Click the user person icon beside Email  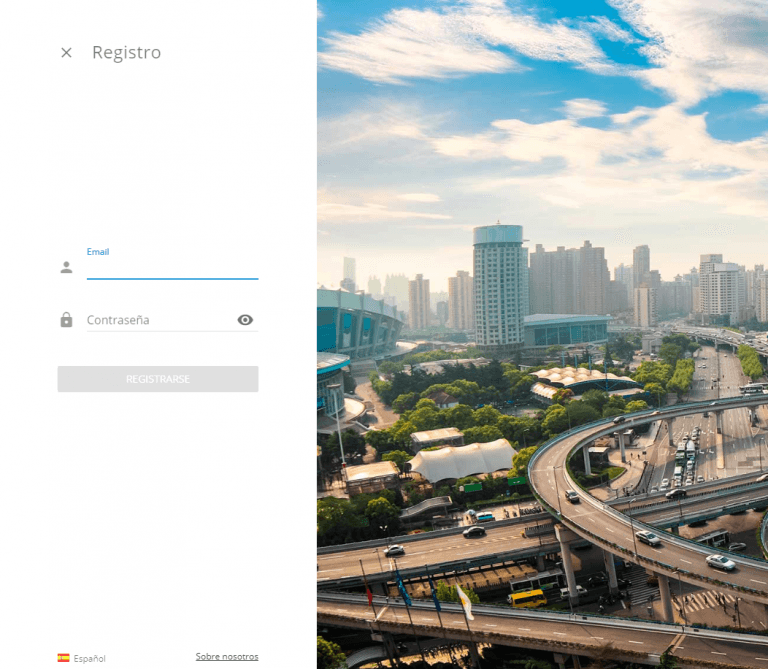pos(66,267)
